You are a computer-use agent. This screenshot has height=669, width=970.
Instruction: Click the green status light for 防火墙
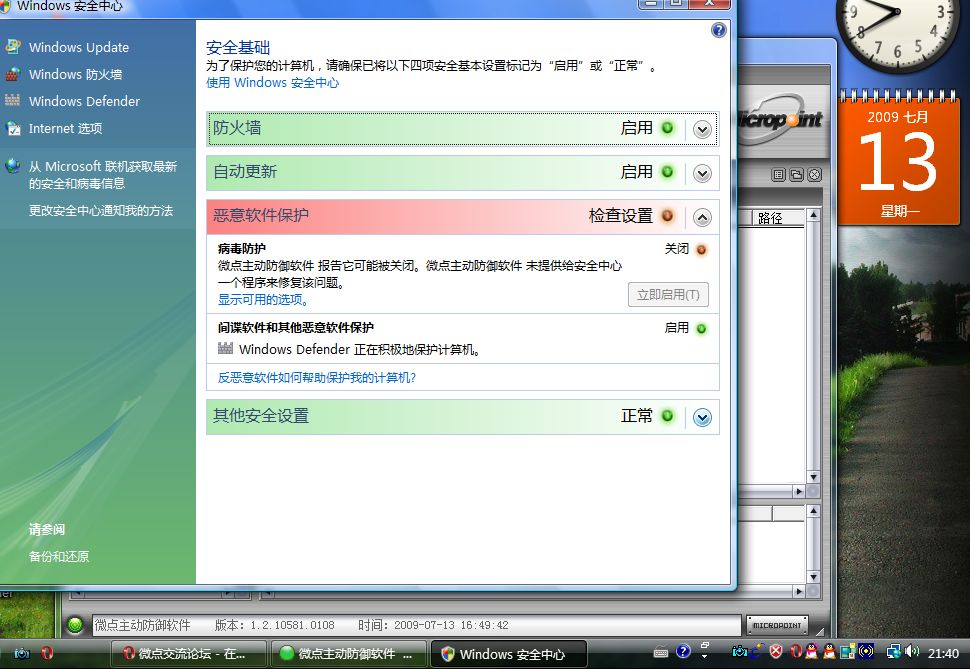tap(667, 128)
